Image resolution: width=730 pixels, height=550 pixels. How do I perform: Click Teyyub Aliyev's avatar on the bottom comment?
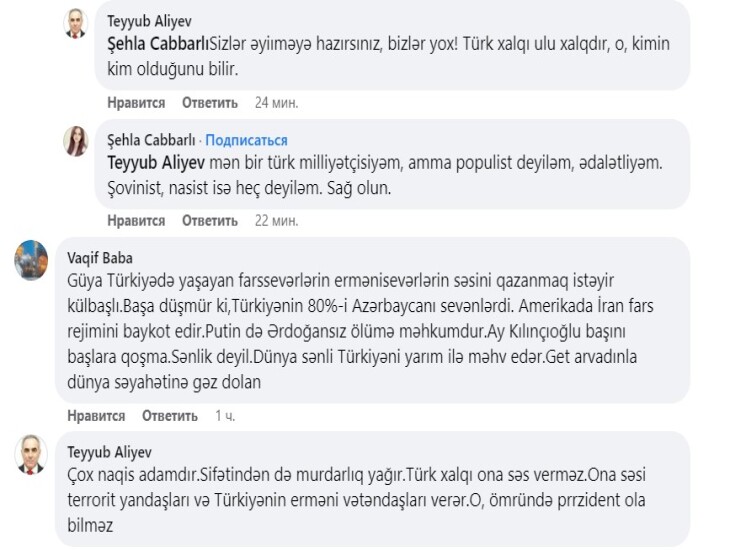32,455
